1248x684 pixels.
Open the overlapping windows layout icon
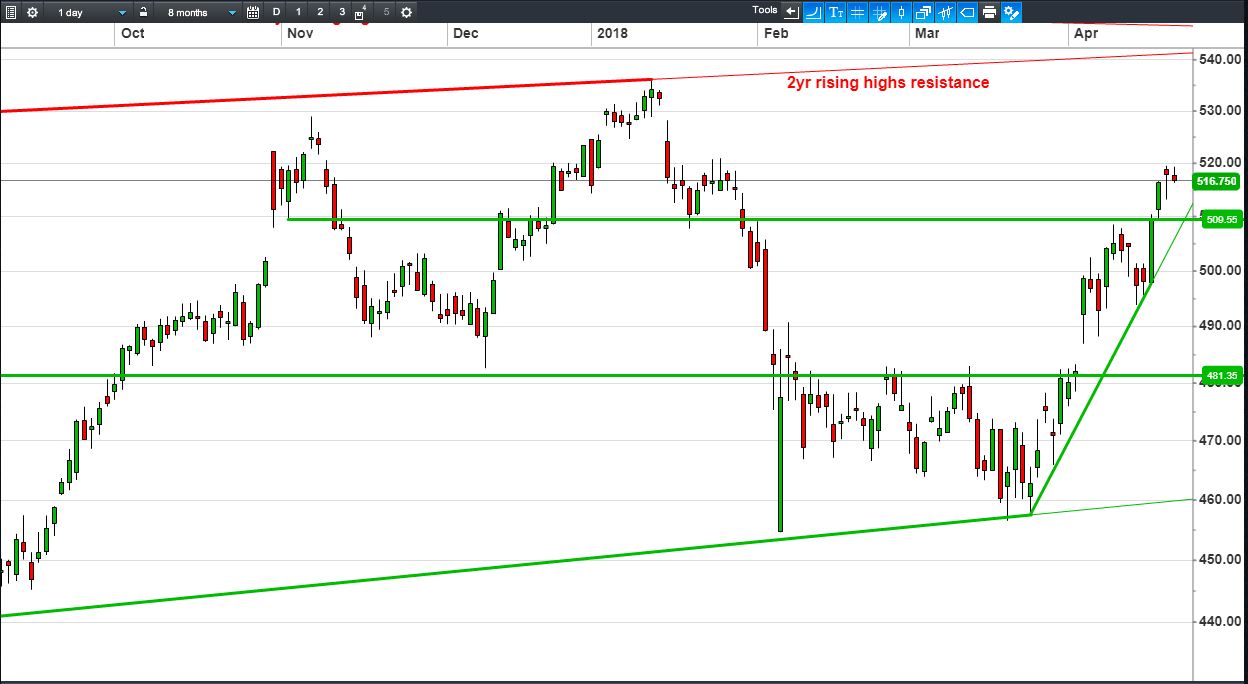coord(923,12)
